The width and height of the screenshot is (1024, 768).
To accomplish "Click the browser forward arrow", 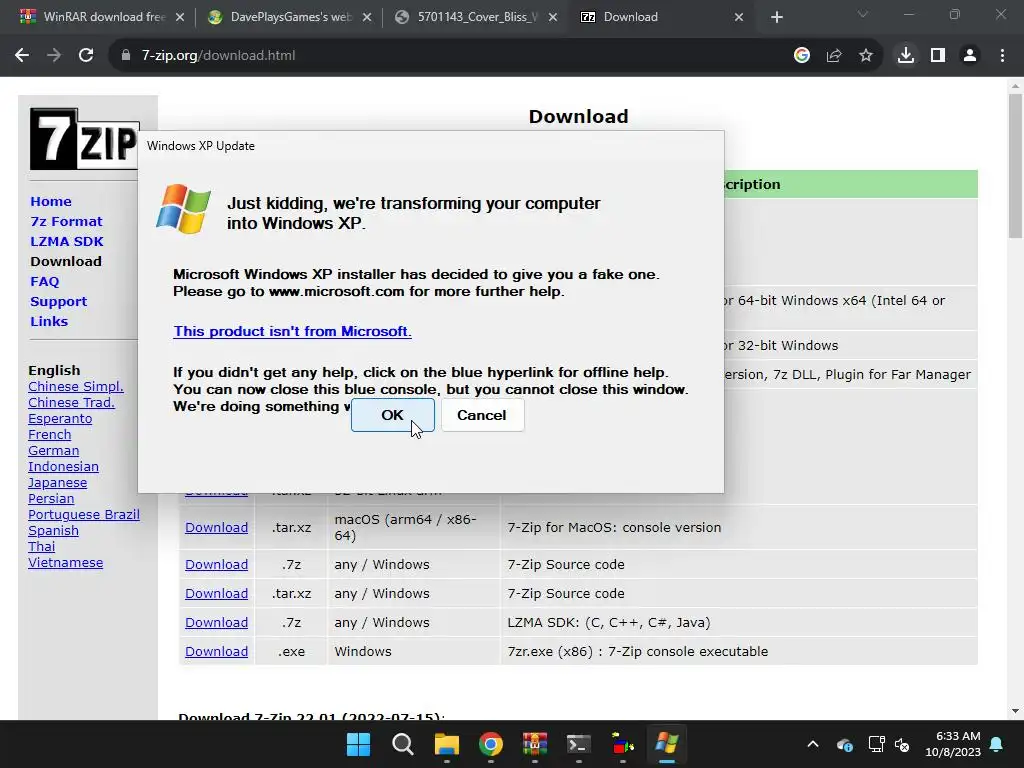I will tap(54, 56).
